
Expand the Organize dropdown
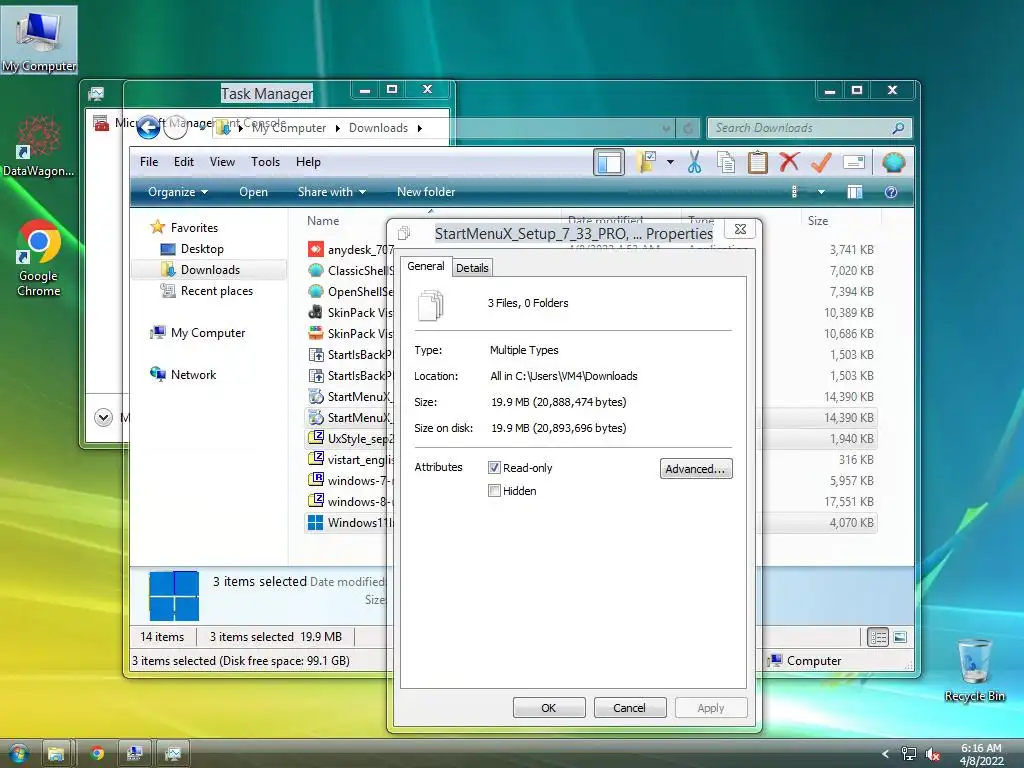(178, 192)
